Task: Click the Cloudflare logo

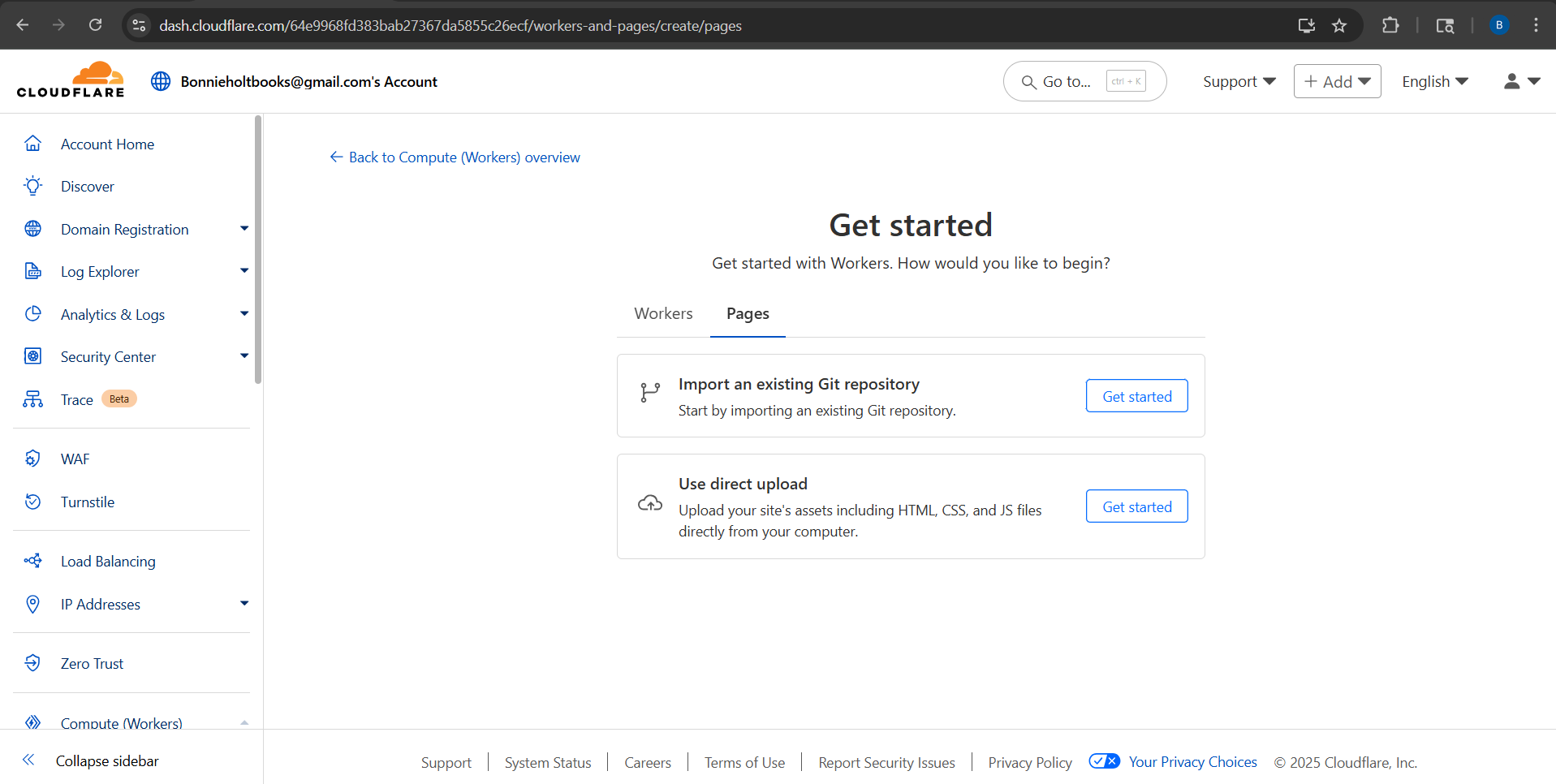Action: pyautogui.click(x=71, y=80)
